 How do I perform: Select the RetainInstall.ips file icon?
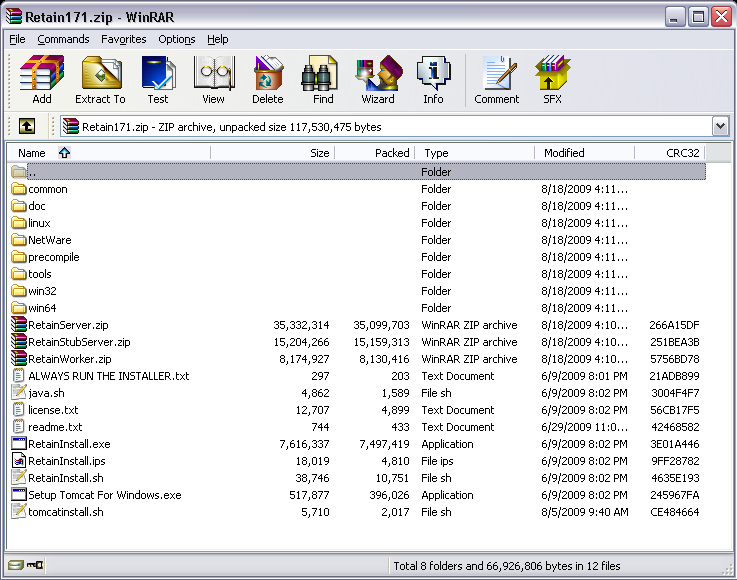tap(19, 461)
